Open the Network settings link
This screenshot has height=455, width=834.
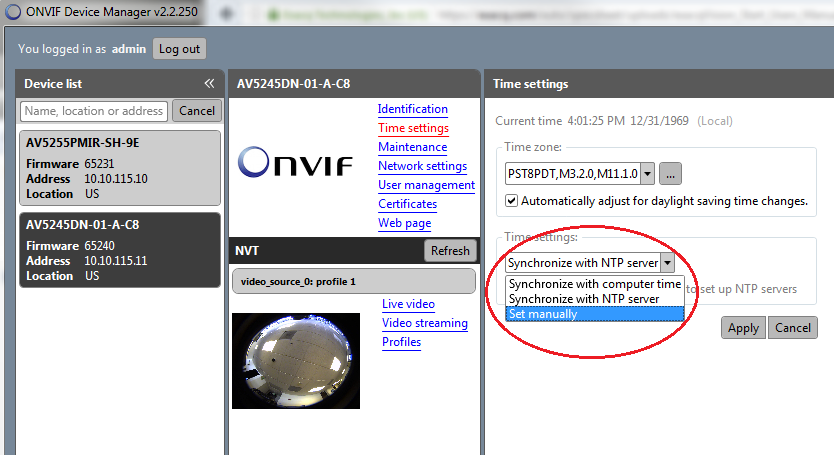click(x=422, y=166)
